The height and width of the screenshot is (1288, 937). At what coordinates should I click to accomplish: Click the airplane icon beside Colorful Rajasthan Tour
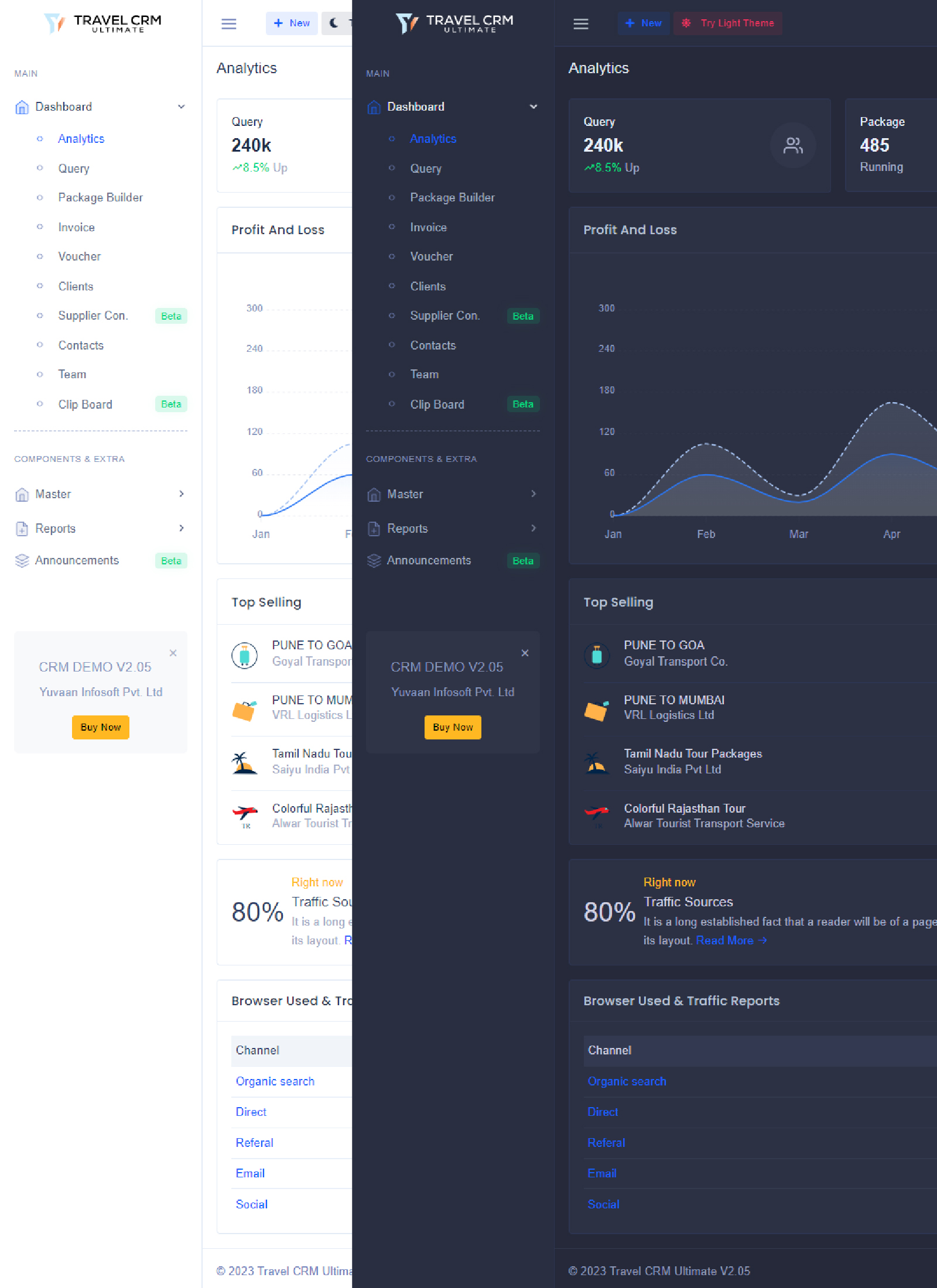click(x=597, y=814)
